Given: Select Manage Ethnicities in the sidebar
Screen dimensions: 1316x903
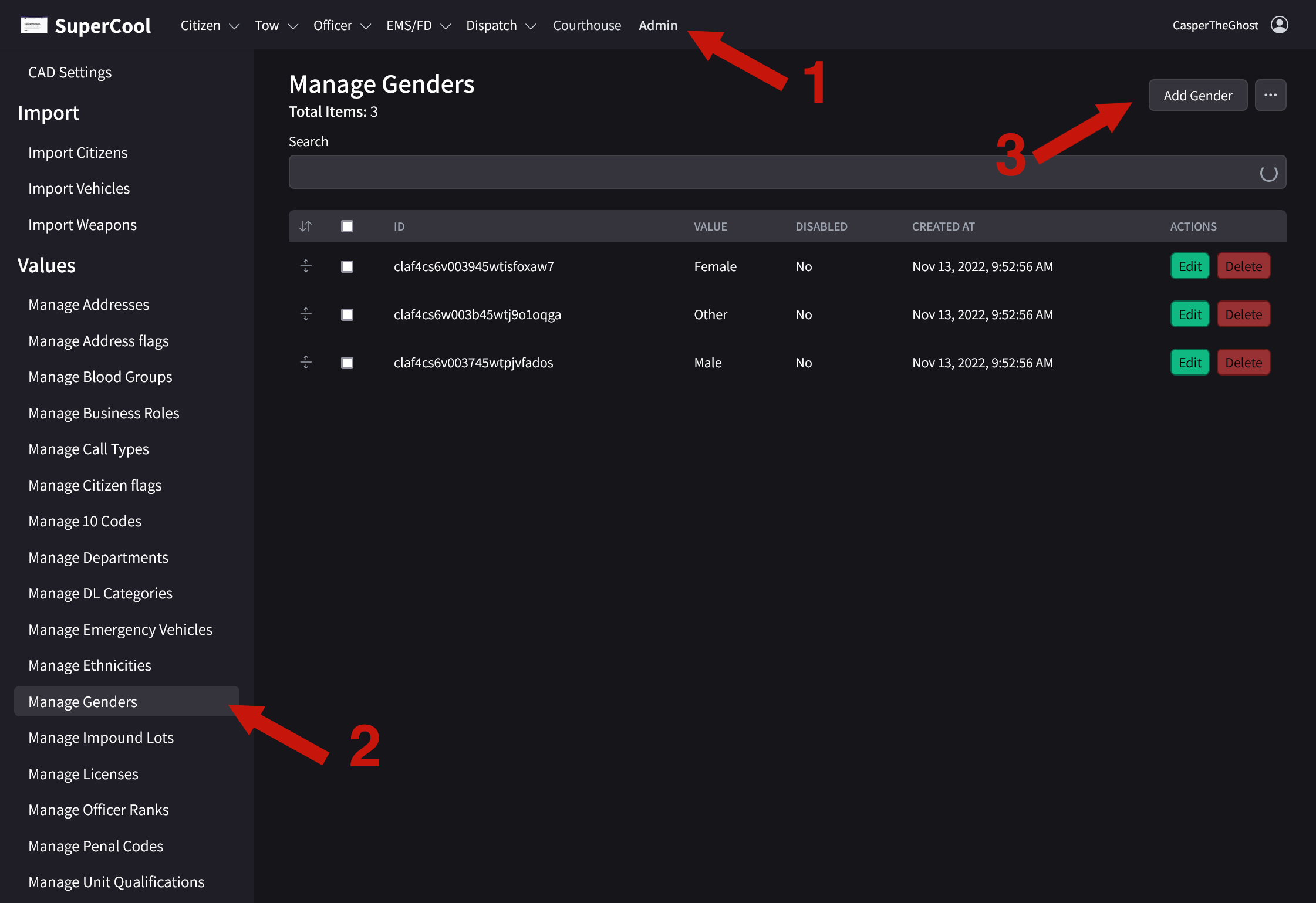Looking at the screenshot, I should click(89, 665).
